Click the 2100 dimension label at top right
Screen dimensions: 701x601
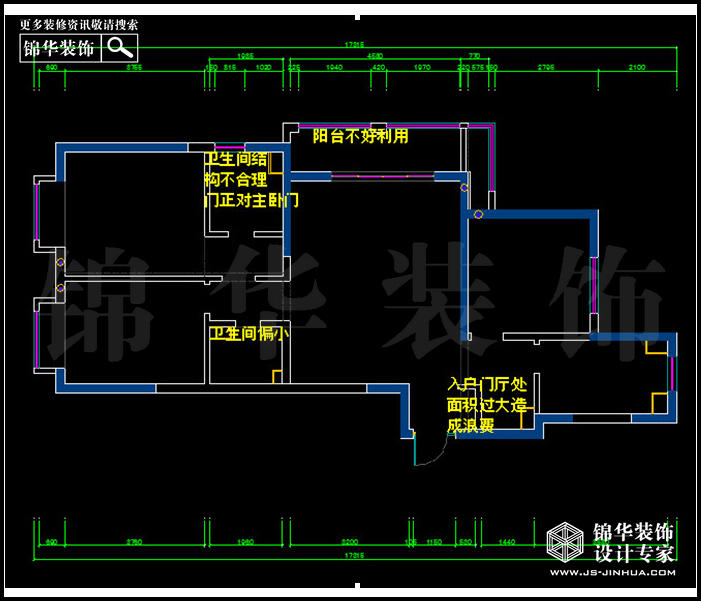(x=636, y=67)
